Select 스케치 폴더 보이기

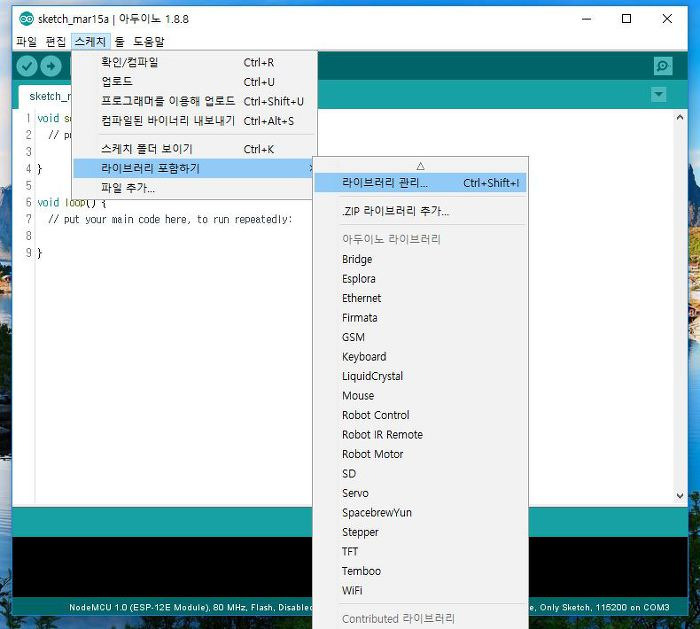click(x=195, y=149)
